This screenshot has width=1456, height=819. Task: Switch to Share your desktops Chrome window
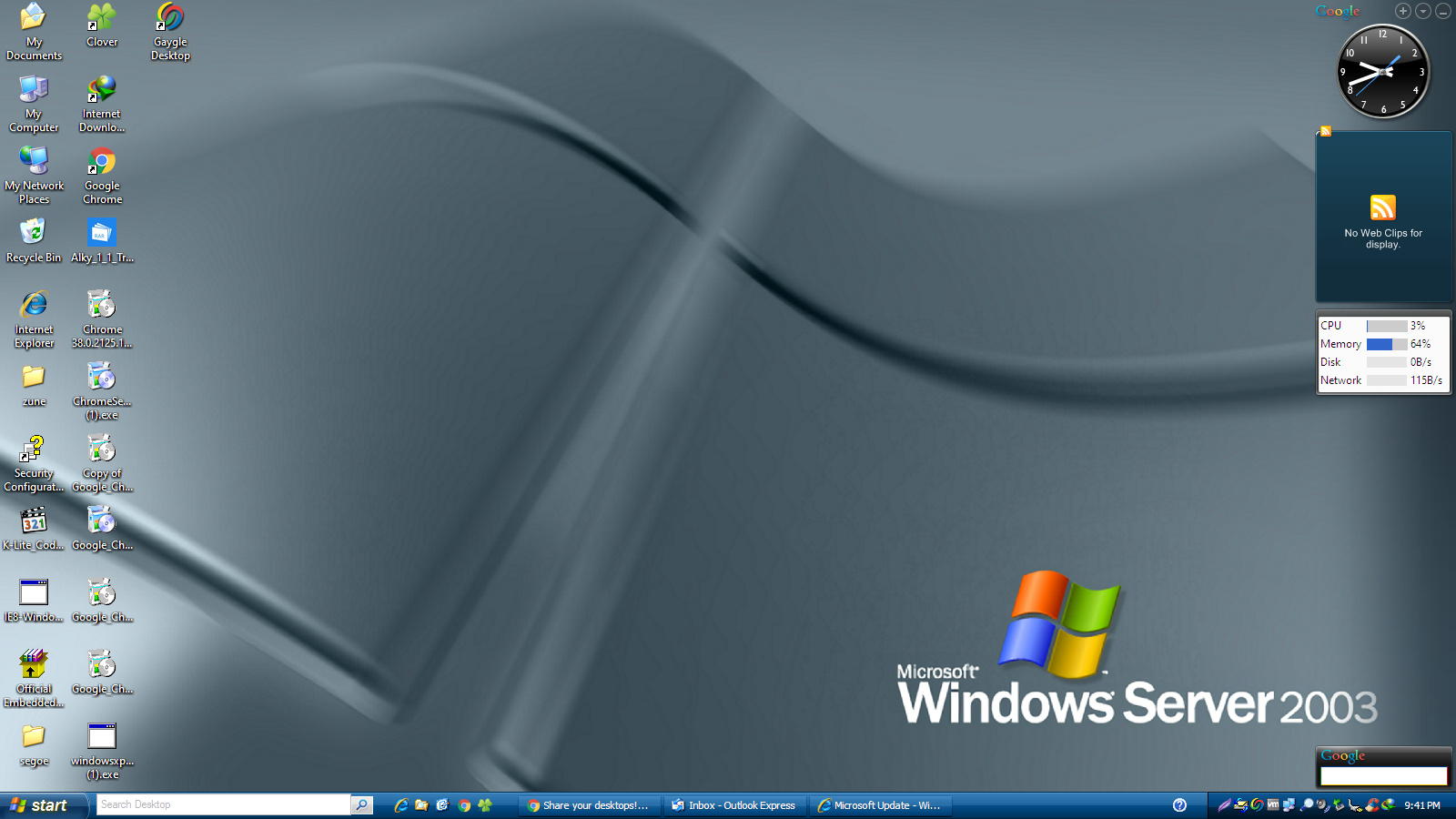[589, 805]
